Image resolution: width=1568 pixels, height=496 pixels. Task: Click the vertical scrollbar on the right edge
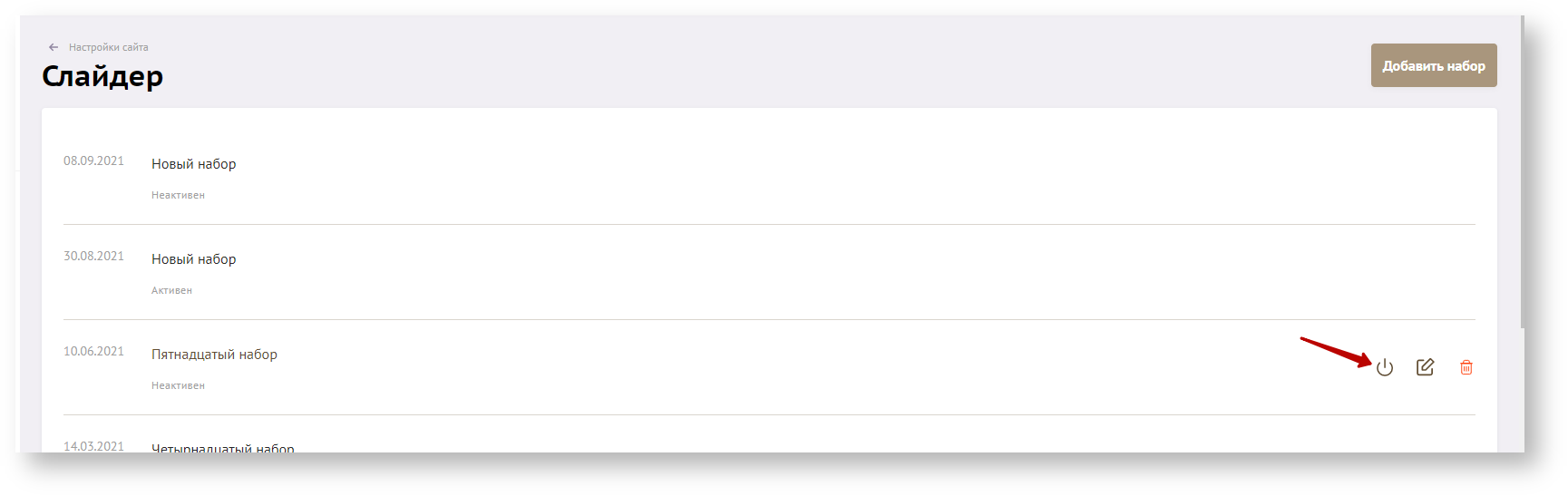(x=1523, y=172)
